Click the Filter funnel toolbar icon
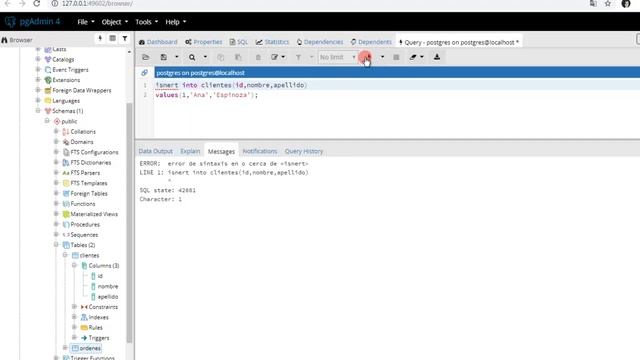640x360 pixels. (298, 57)
